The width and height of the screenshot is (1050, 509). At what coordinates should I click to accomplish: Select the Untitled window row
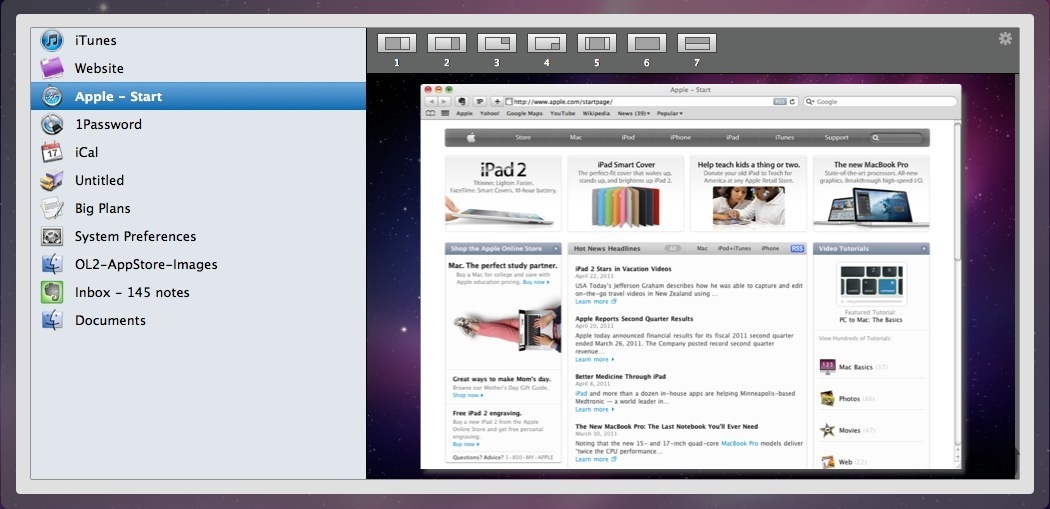point(198,181)
